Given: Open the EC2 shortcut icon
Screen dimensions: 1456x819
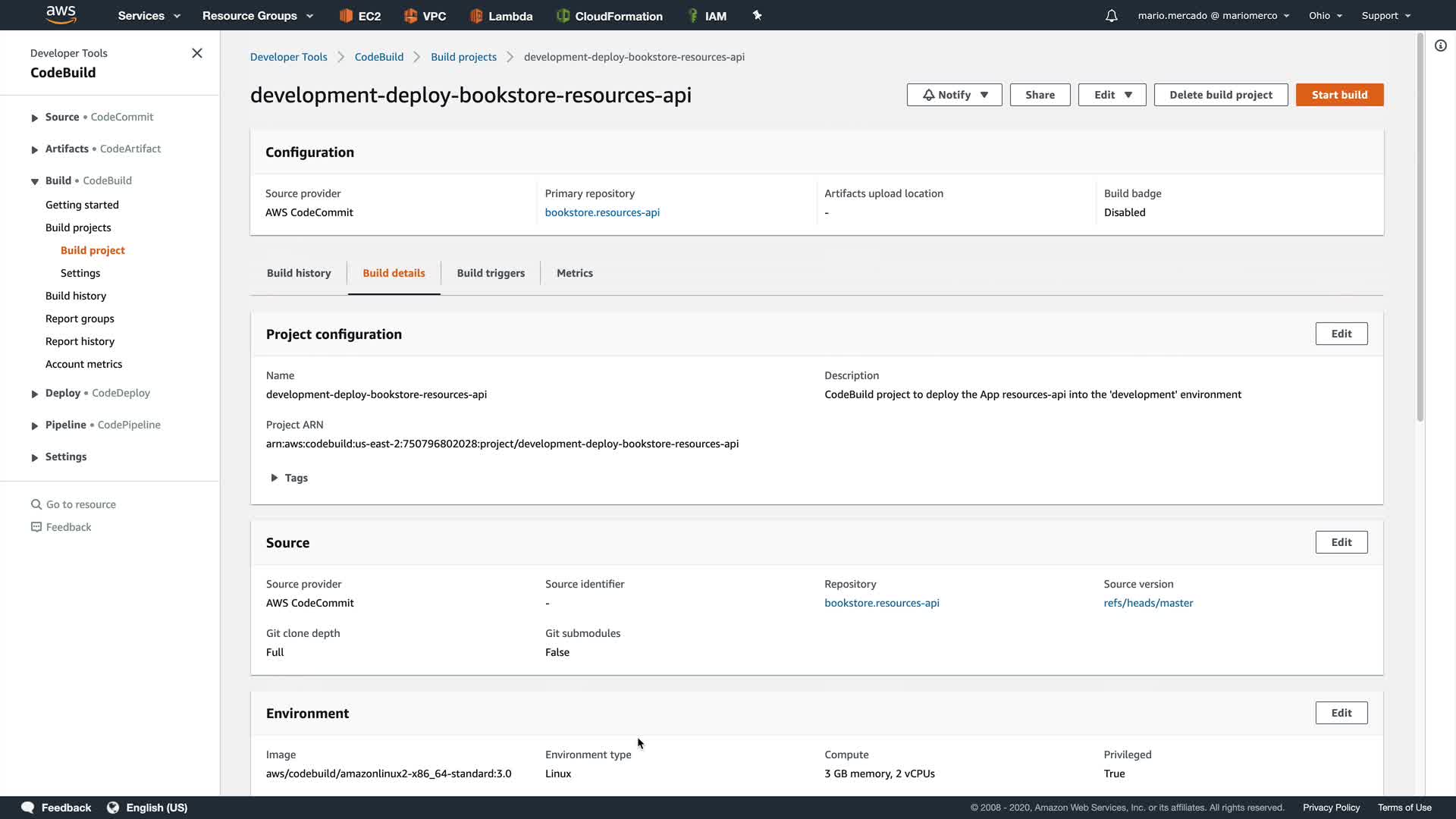Looking at the screenshot, I should [347, 16].
